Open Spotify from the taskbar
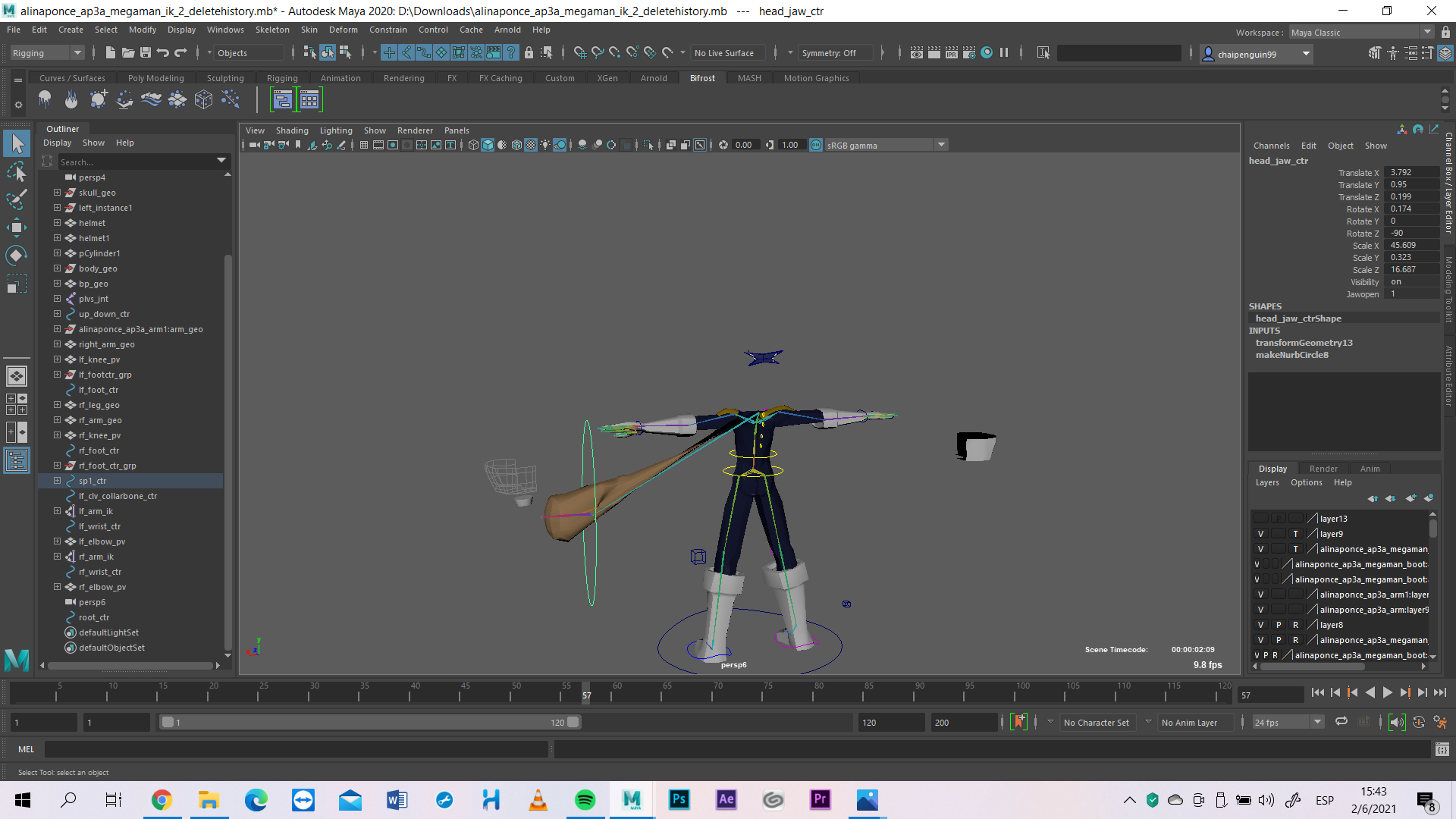 click(x=585, y=799)
